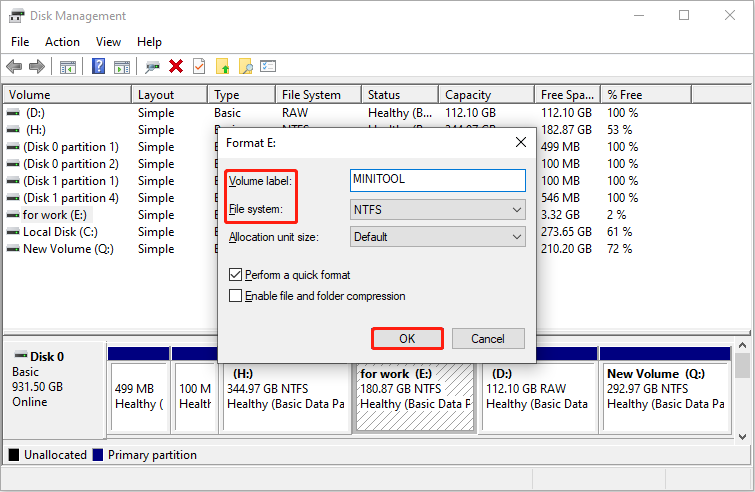Sort by the Status column header
The height and width of the screenshot is (492, 755).
400,95
